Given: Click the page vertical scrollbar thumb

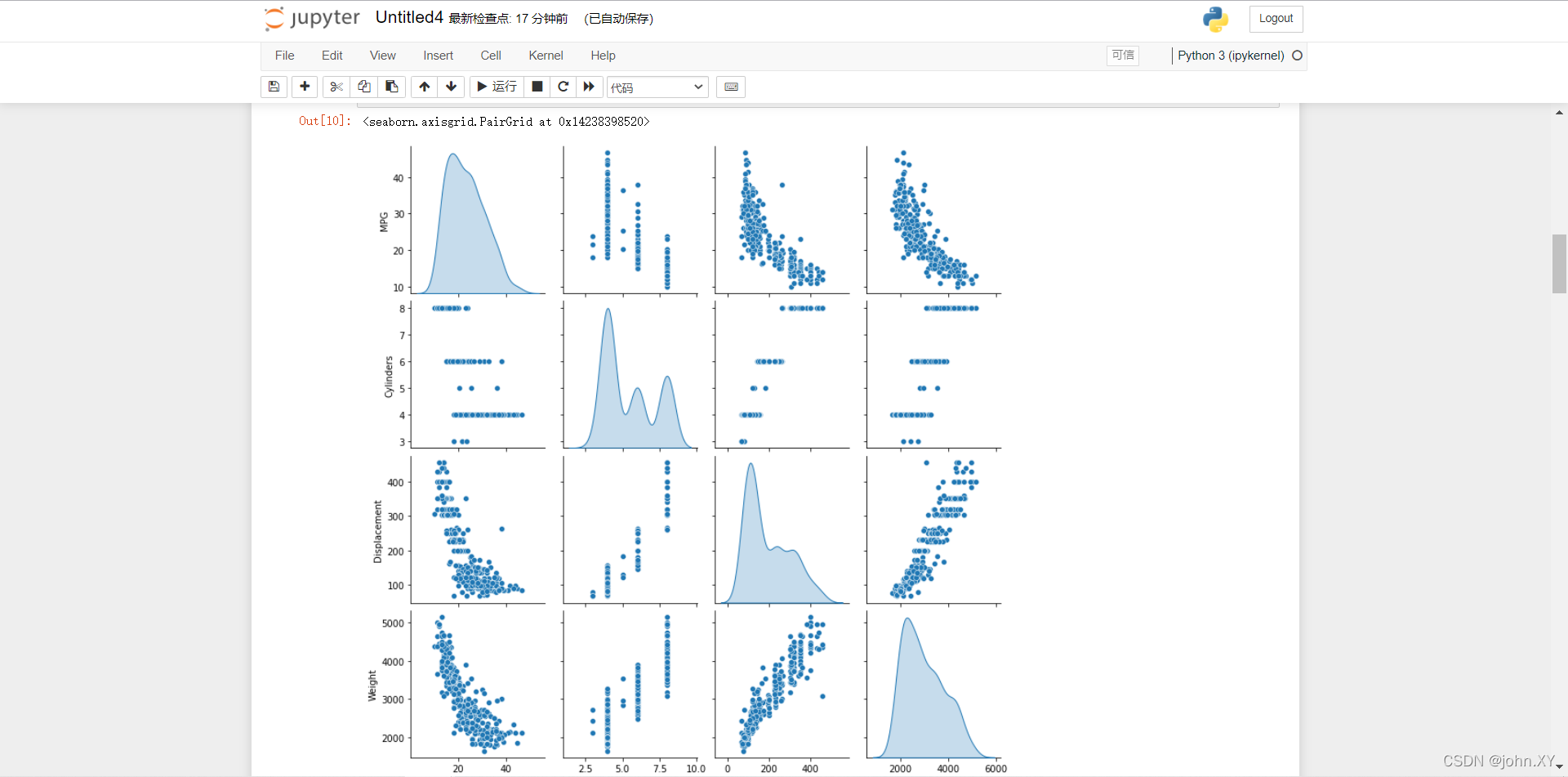Looking at the screenshot, I should pos(1559,263).
